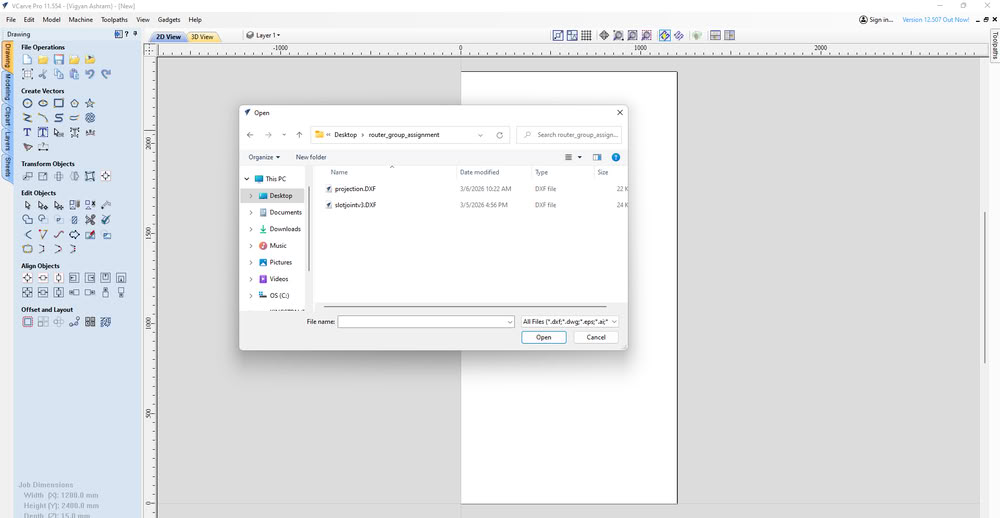Click the Save File diskette icon

click(x=59, y=59)
